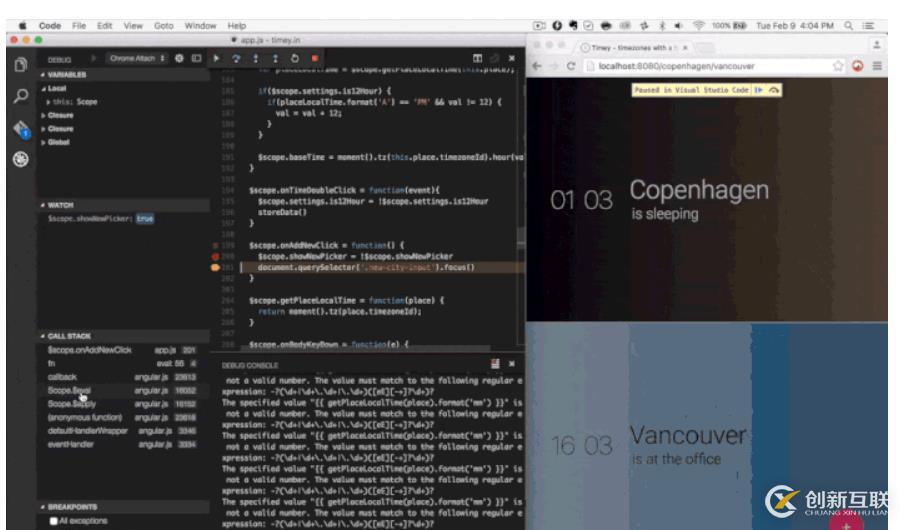Collapse the Local scope
The width and height of the screenshot is (900, 530).
coord(54,88)
